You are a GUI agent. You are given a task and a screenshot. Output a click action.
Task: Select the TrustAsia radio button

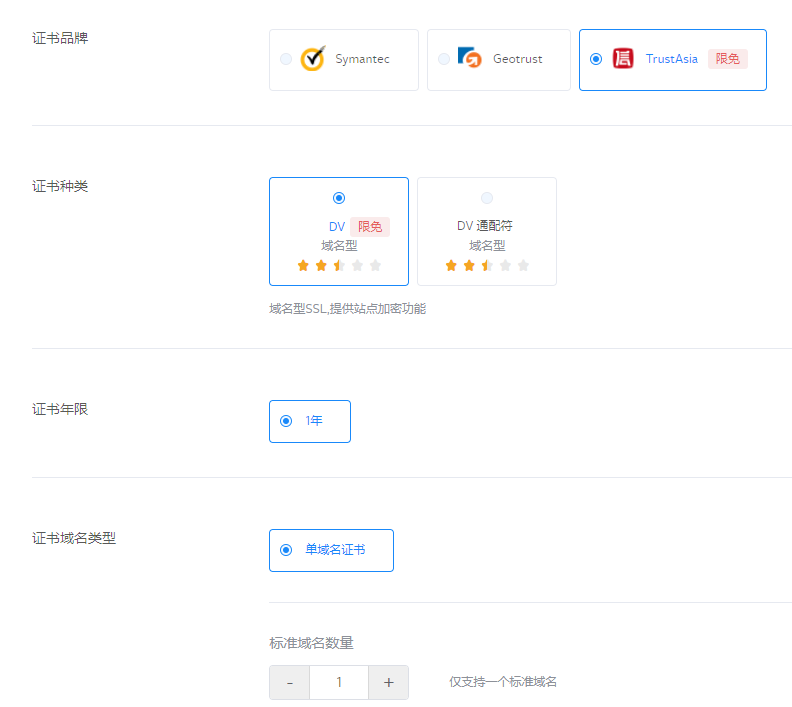point(596,59)
